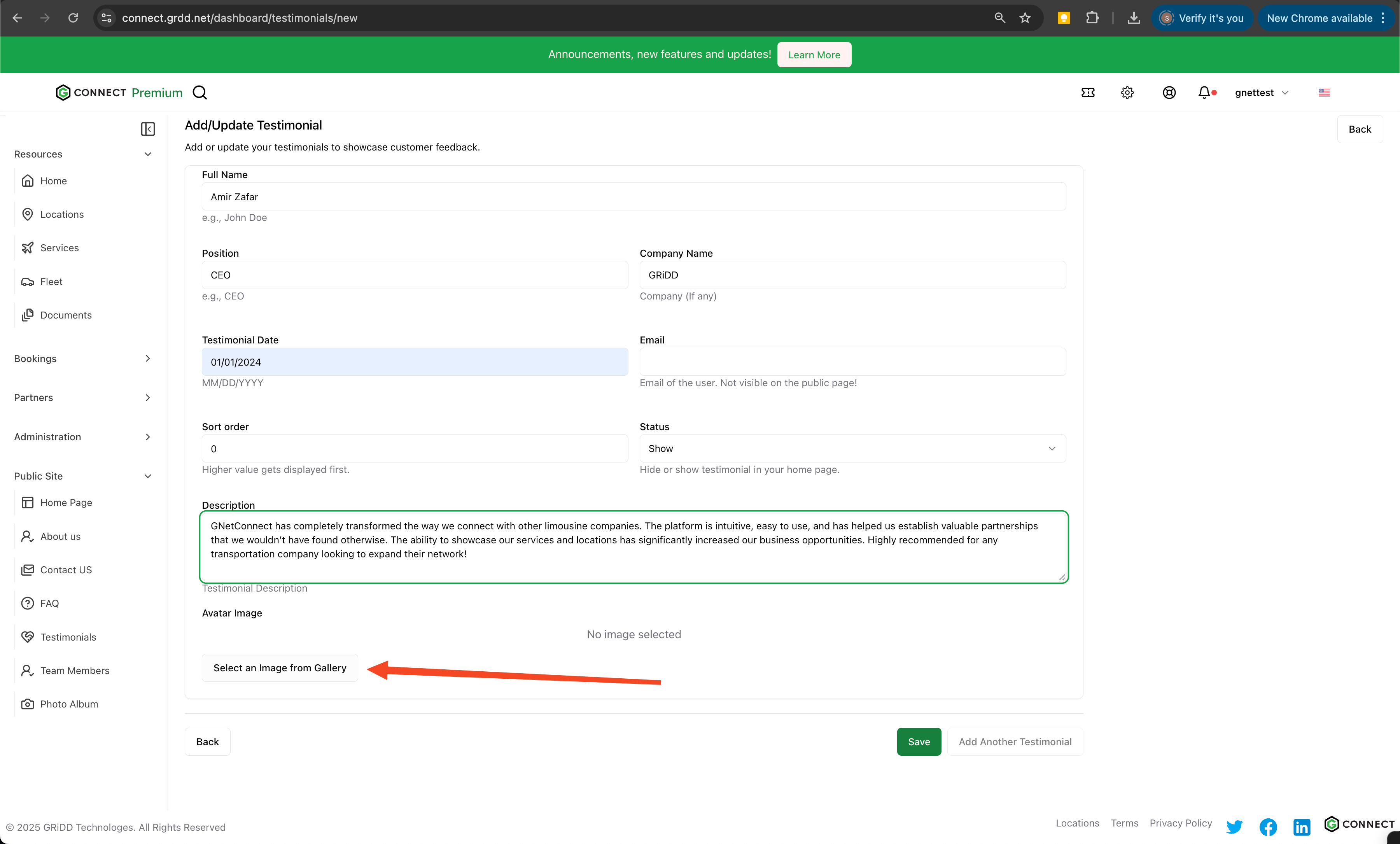The image size is (1400, 844).
Task: Click Learn More in the announcement banner
Action: pyautogui.click(x=814, y=54)
